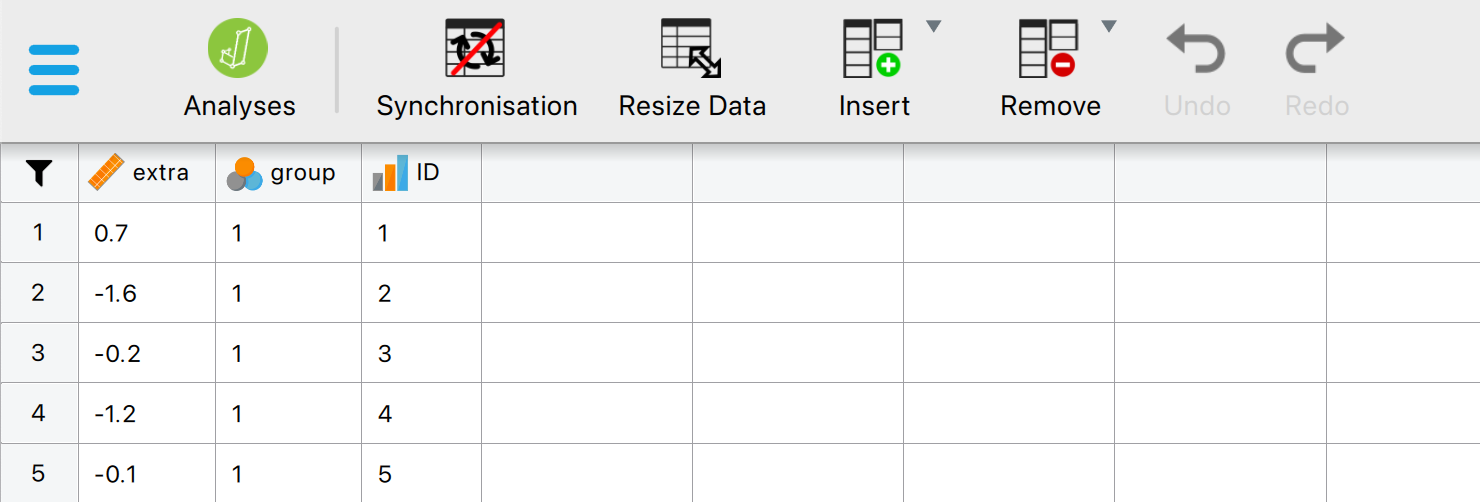The height and width of the screenshot is (502, 1480).
Task: Click the scale icon of extra column
Action: 106,173
